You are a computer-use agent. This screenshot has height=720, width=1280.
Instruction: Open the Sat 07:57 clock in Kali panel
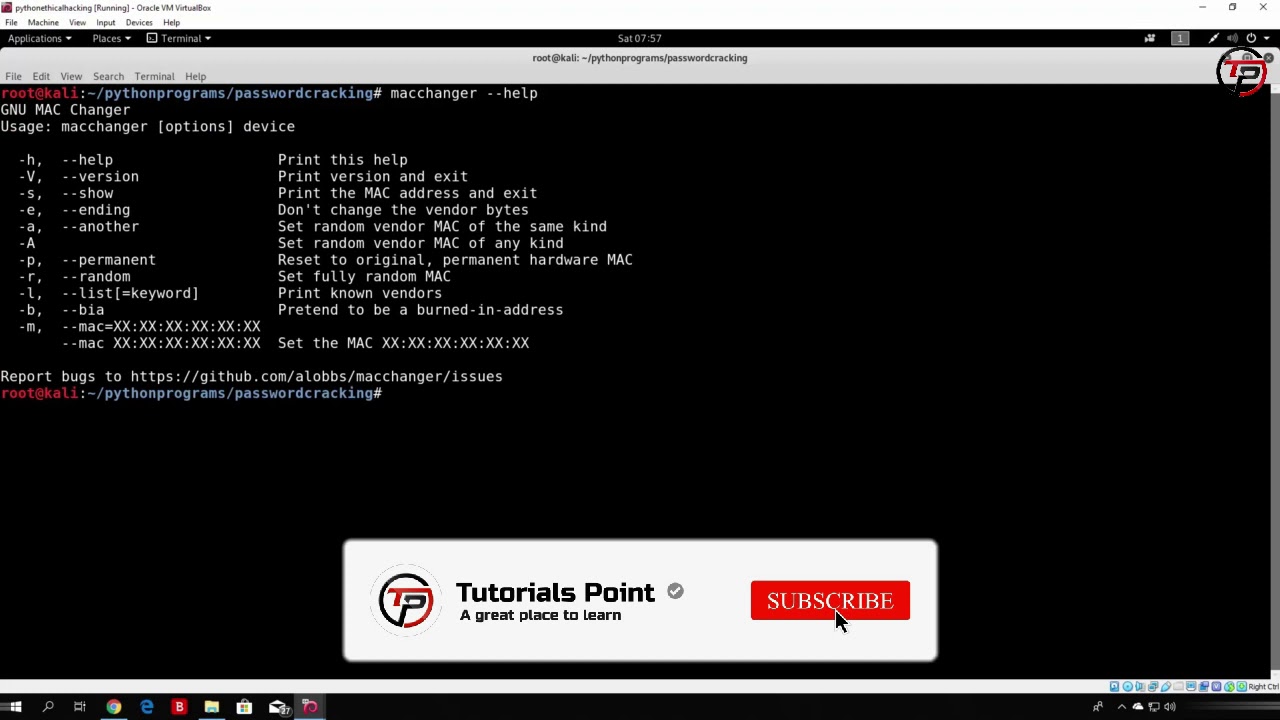pyautogui.click(x=639, y=38)
